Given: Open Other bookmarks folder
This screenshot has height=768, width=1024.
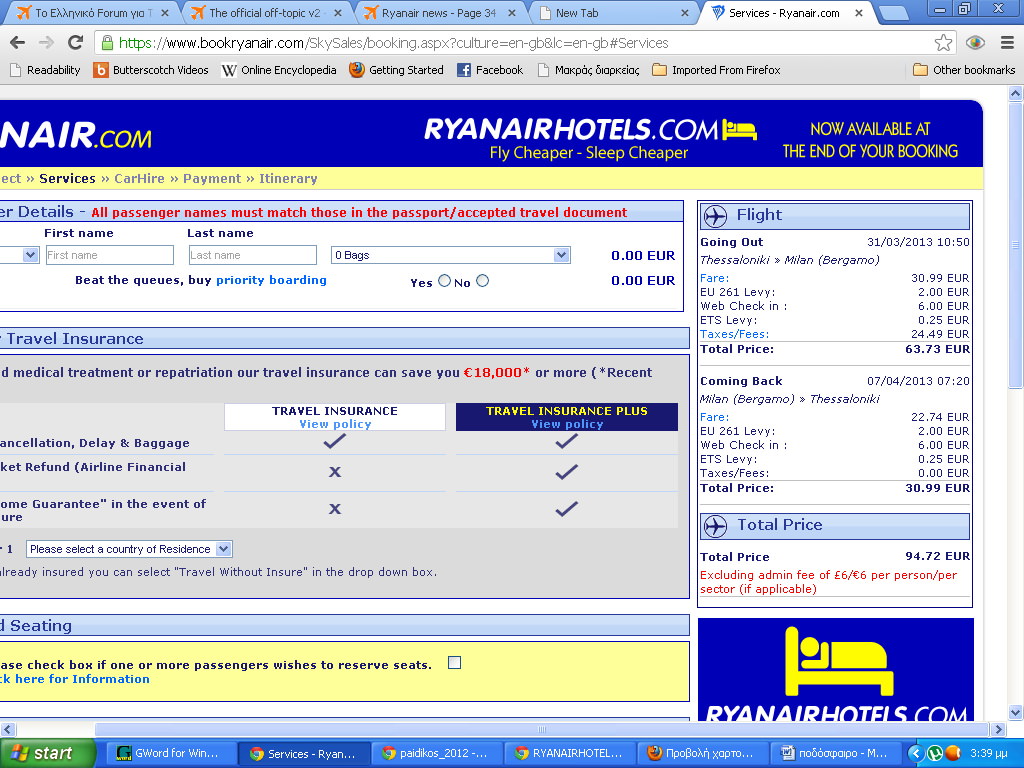Looking at the screenshot, I should pyautogui.click(x=964, y=70).
